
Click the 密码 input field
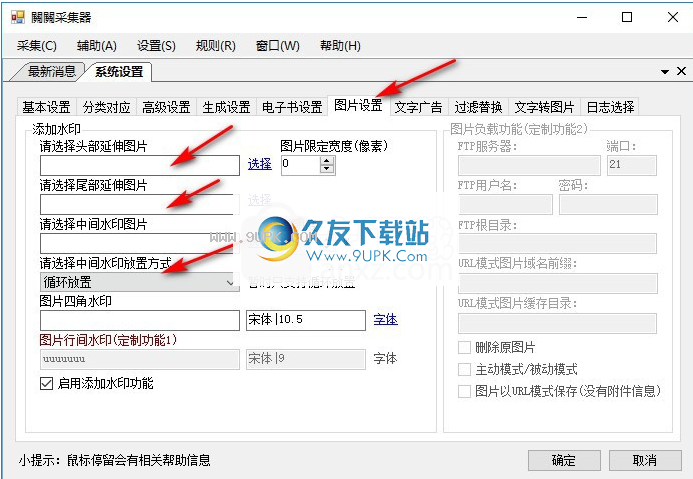[608, 205]
